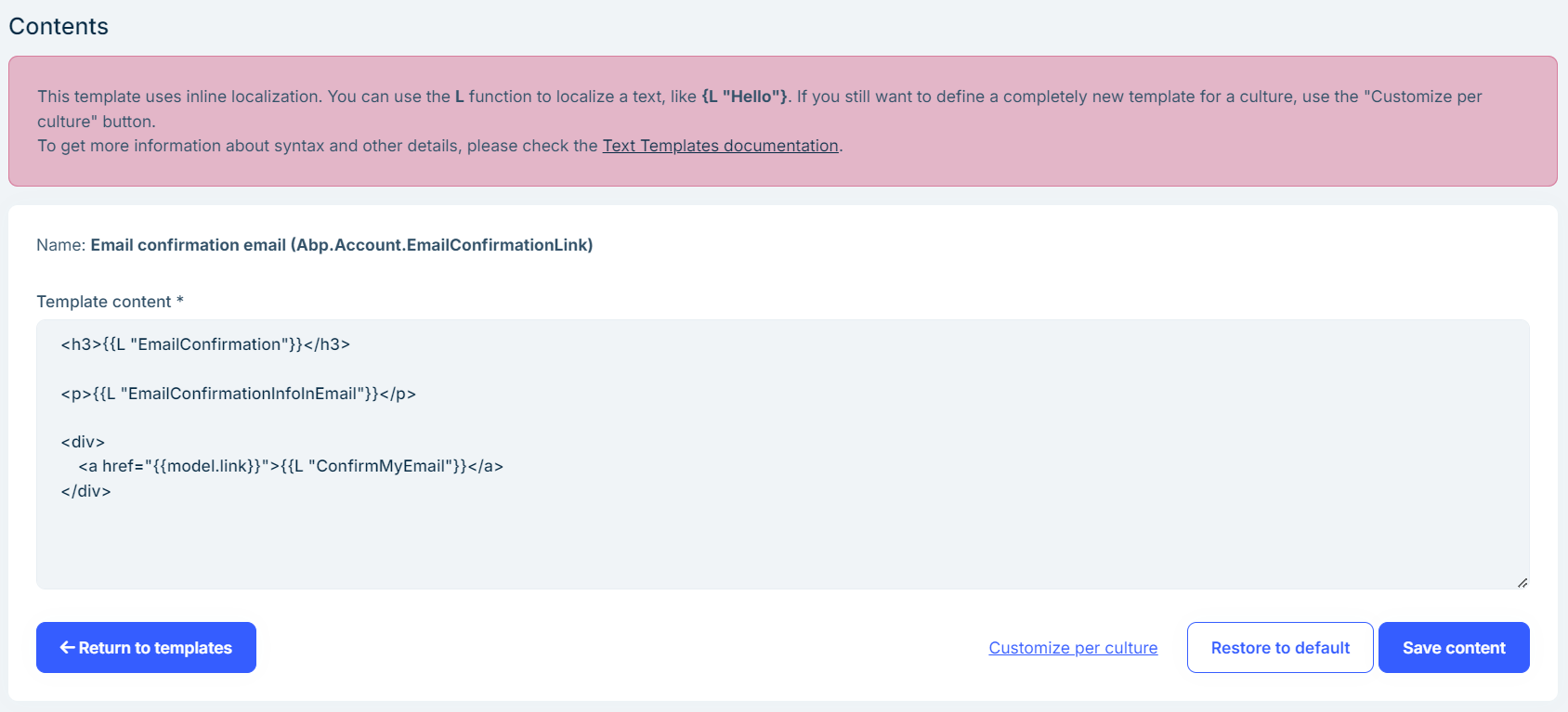Click the Contents page heading
Image resolution: width=1568 pixels, height=712 pixels.
click(x=58, y=26)
